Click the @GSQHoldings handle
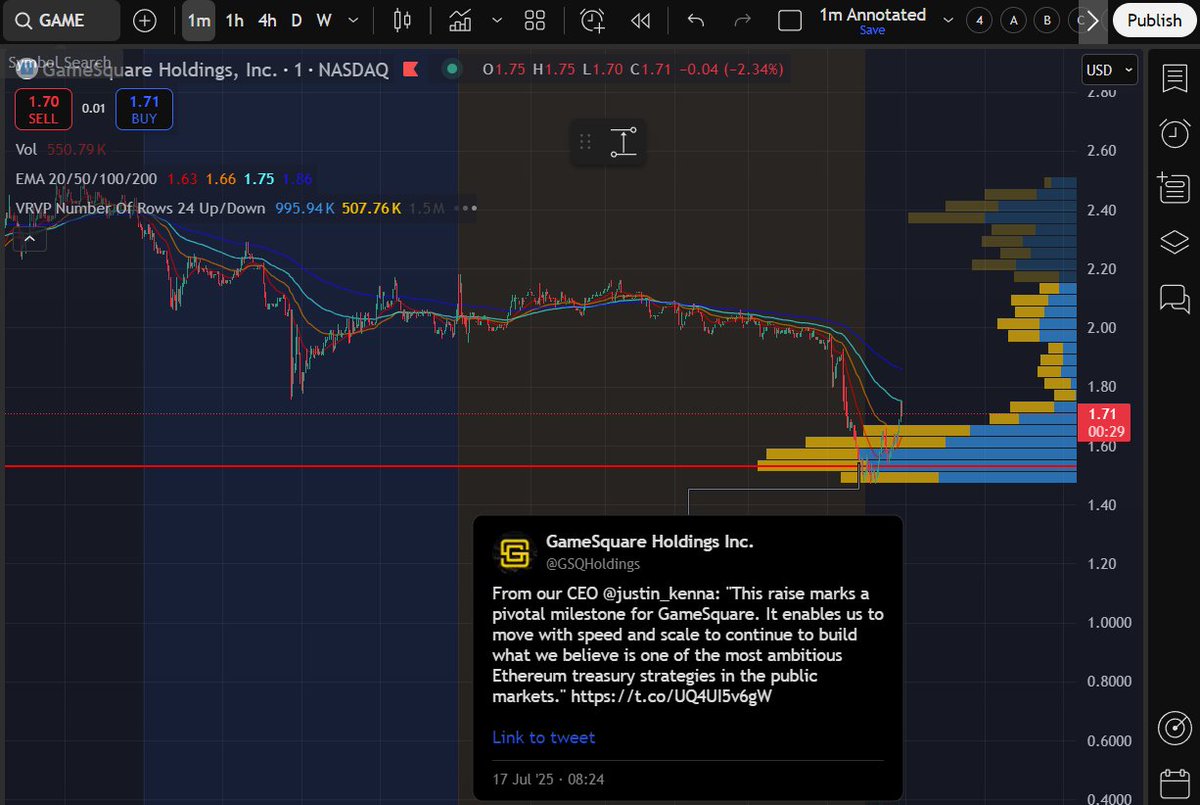1200x805 pixels. (x=593, y=563)
